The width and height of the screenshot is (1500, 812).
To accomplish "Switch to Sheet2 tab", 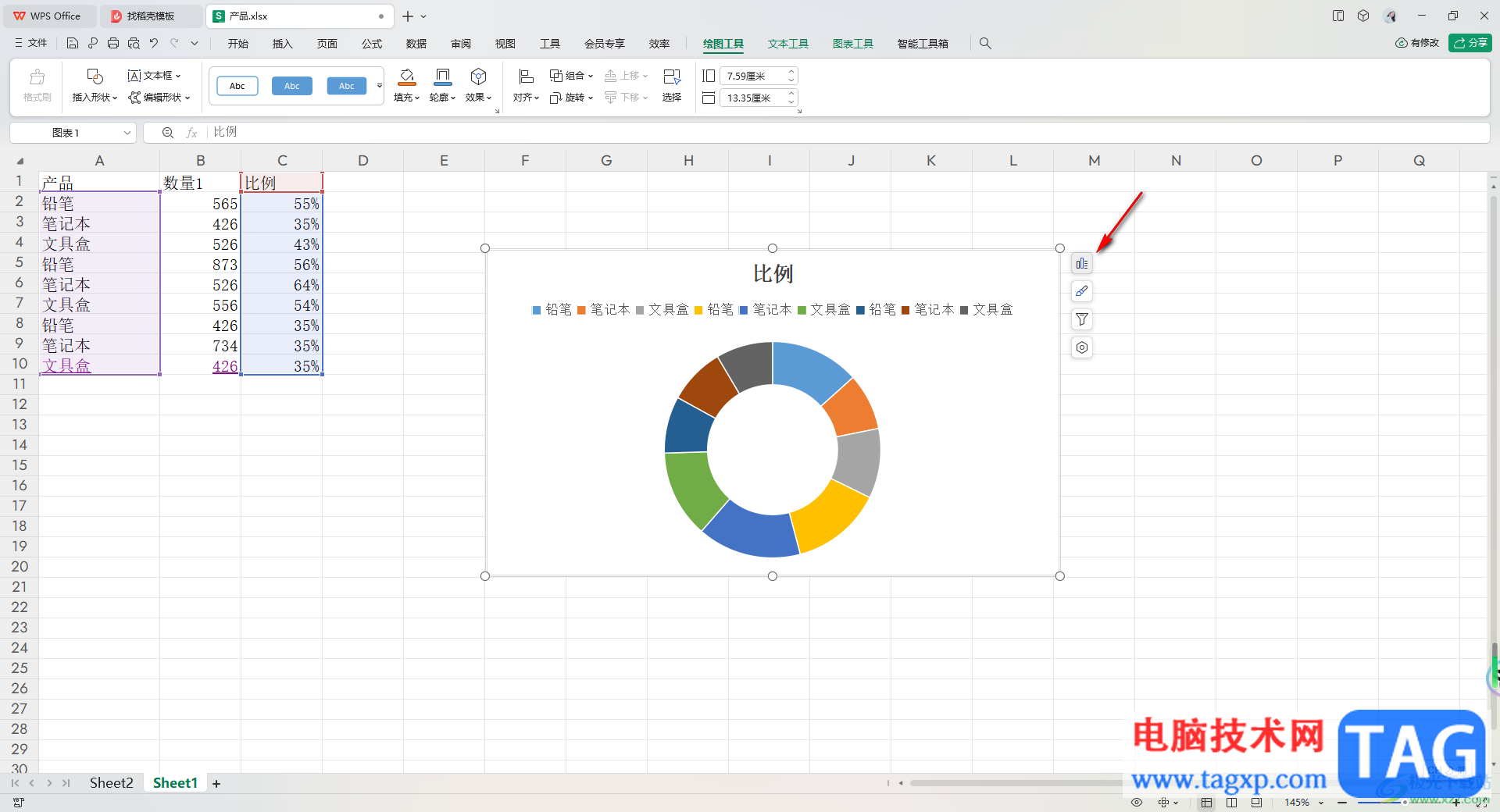I will click(111, 783).
